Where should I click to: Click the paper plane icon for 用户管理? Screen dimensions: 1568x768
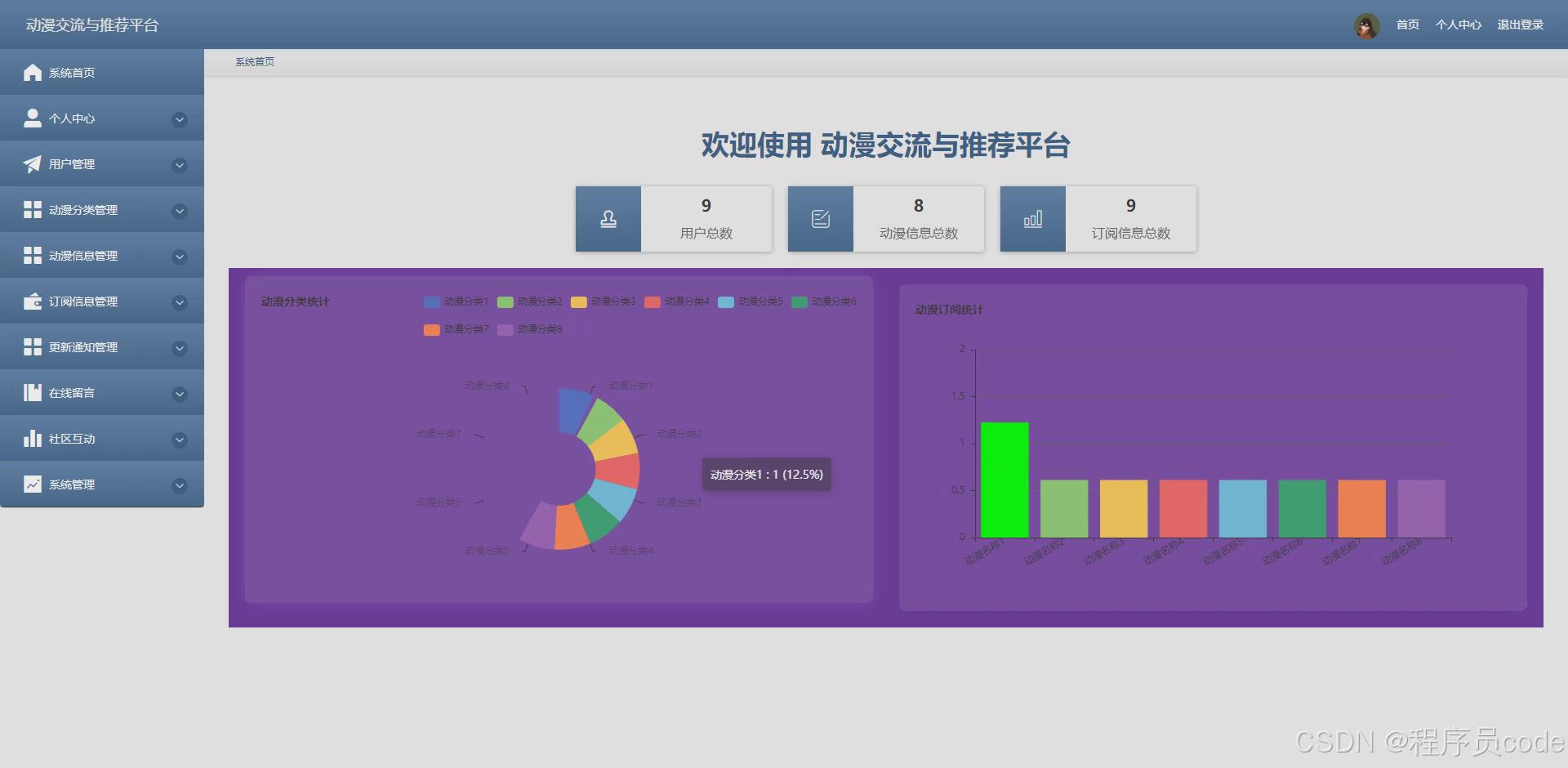tap(33, 163)
